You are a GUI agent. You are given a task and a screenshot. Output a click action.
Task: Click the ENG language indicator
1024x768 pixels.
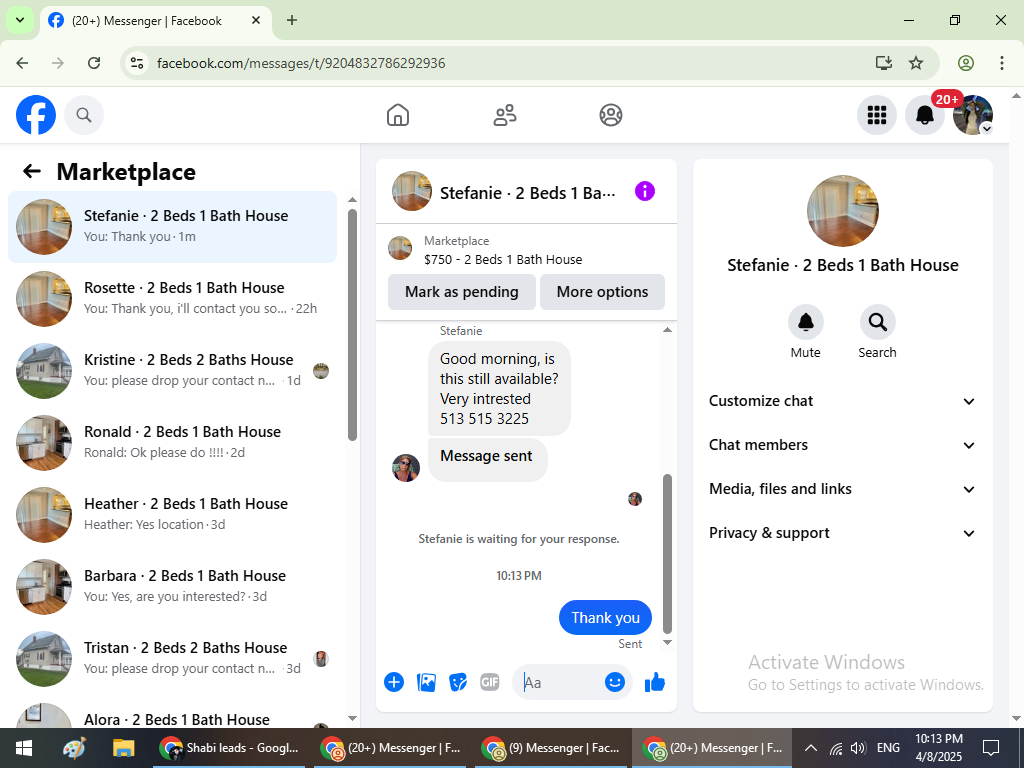pos(888,748)
